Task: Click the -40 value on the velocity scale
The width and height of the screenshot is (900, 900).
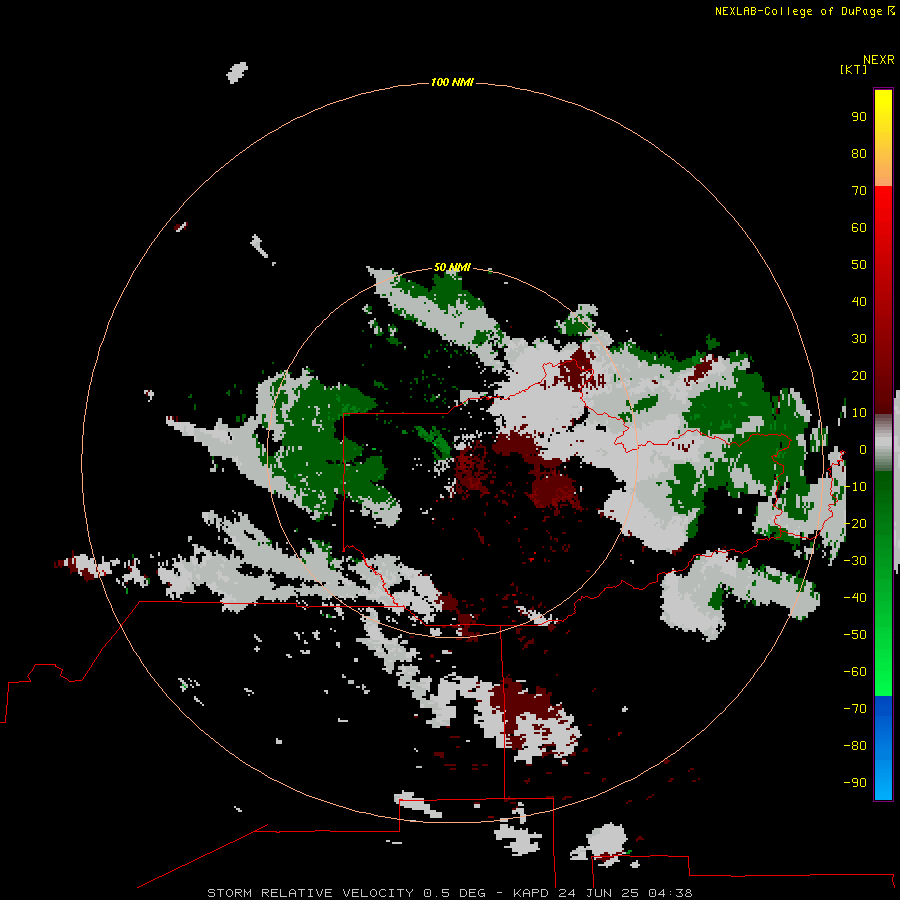Action: (x=855, y=598)
